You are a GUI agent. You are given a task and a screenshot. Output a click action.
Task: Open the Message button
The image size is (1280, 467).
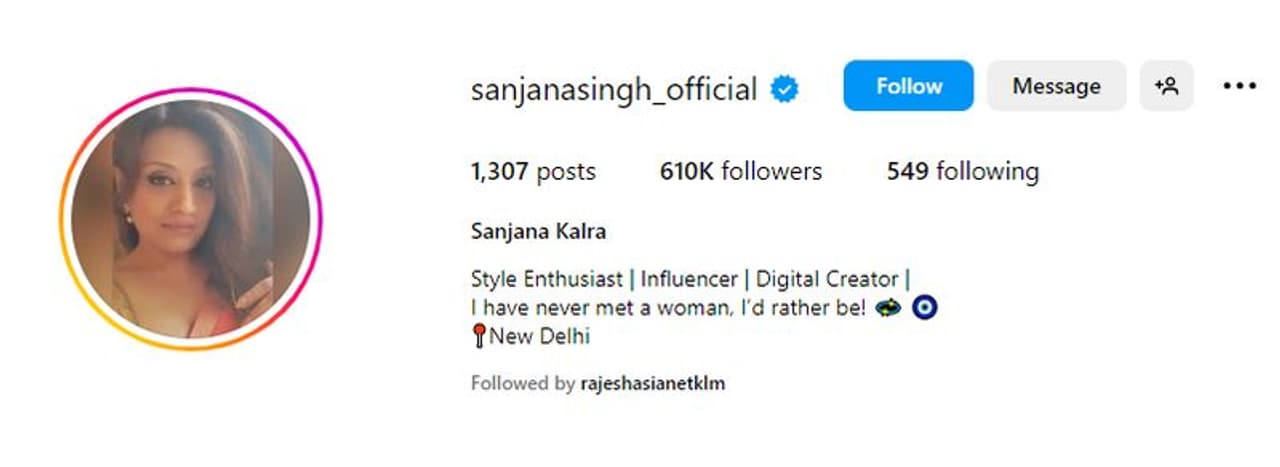[x=1056, y=86]
